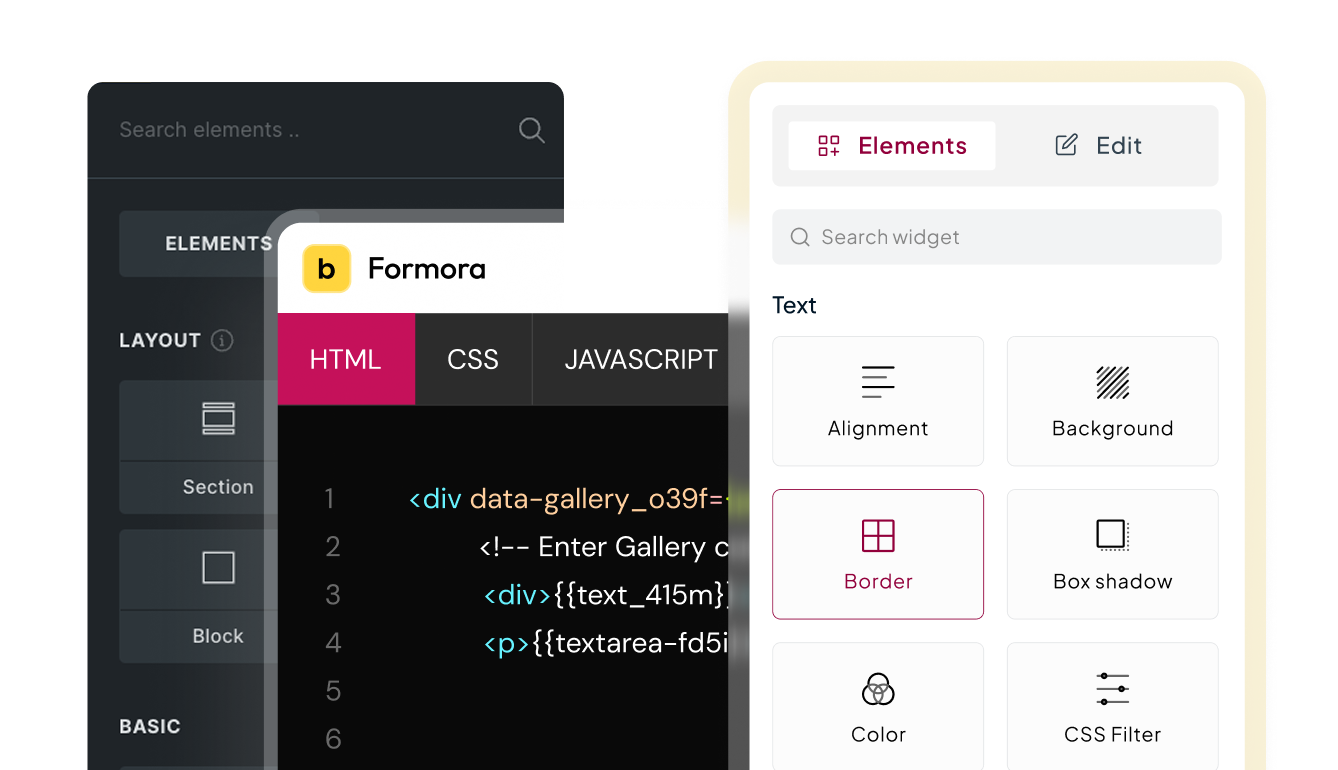
Task: Click code line number 6
Action: click(333, 738)
